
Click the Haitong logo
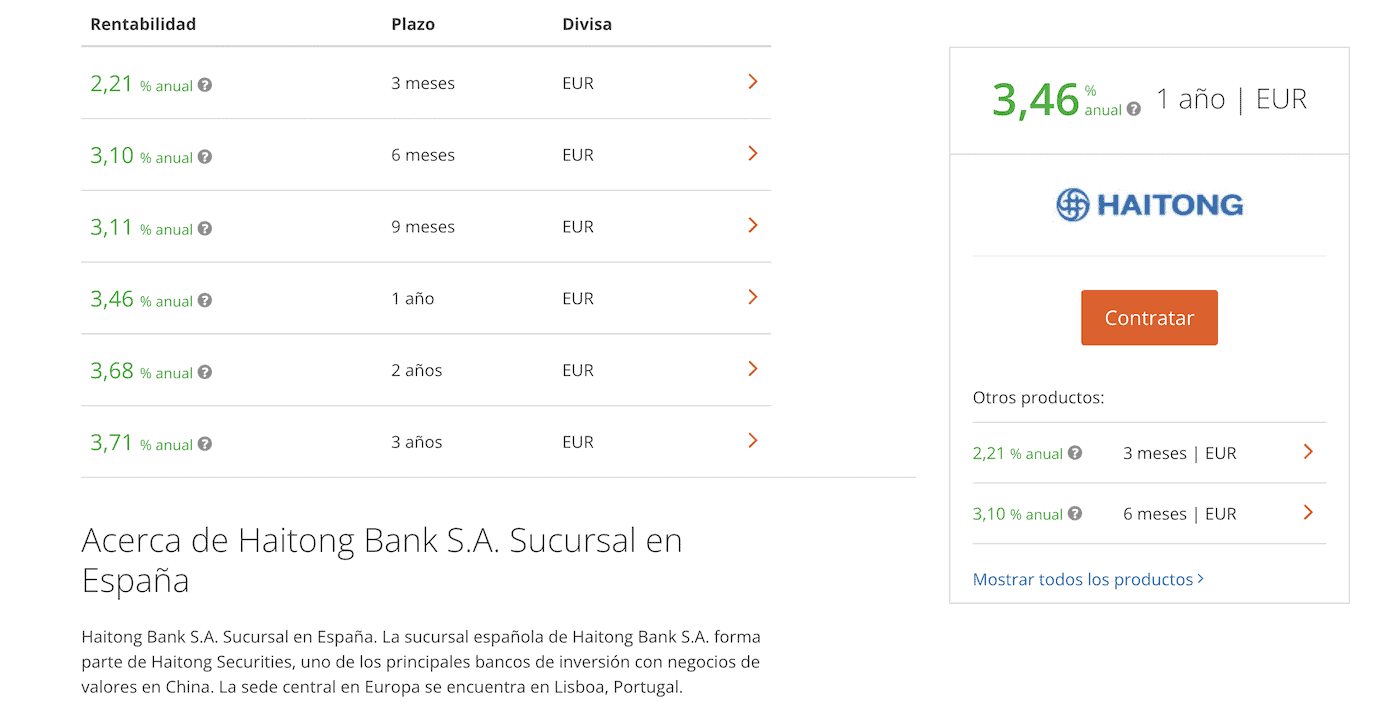(1149, 205)
